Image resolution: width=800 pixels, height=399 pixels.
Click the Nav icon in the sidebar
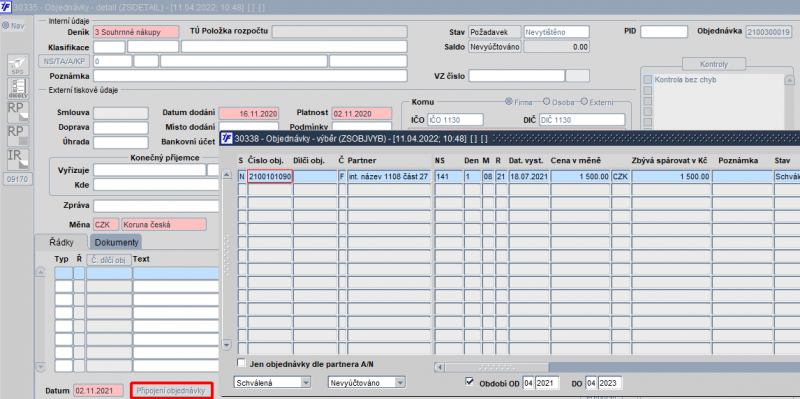tap(5, 26)
